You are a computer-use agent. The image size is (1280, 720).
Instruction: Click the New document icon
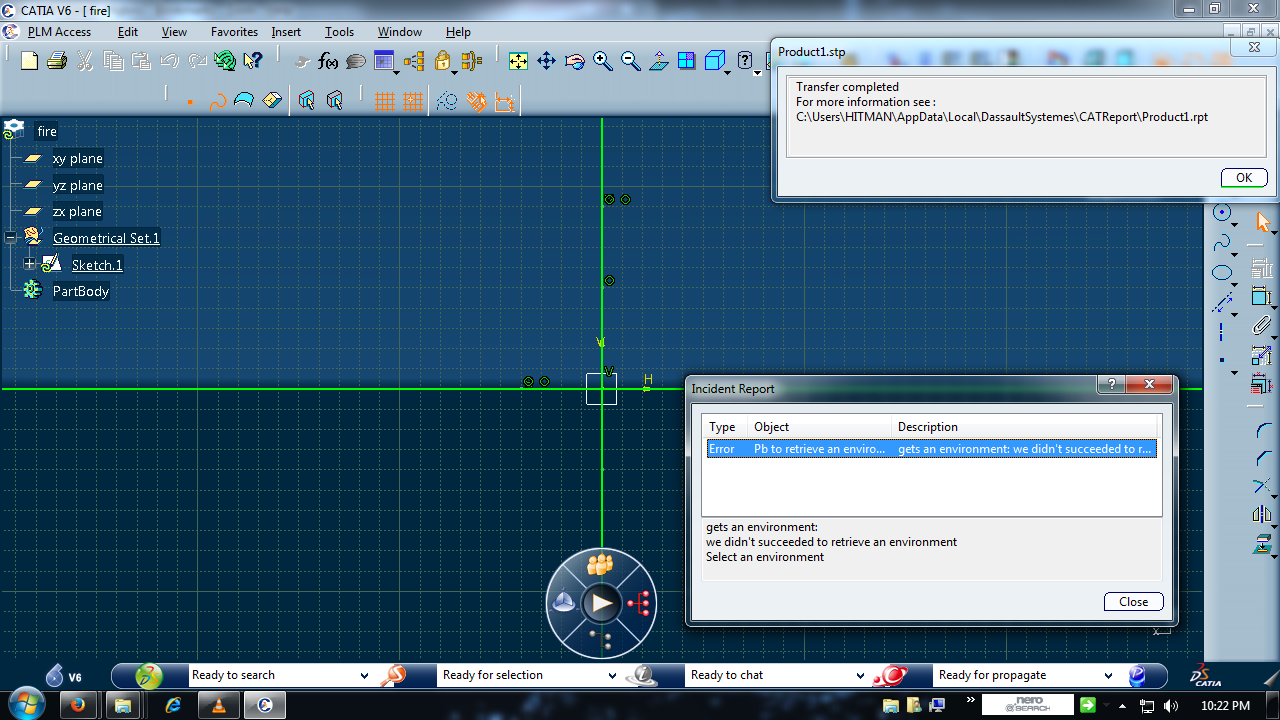coord(29,62)
